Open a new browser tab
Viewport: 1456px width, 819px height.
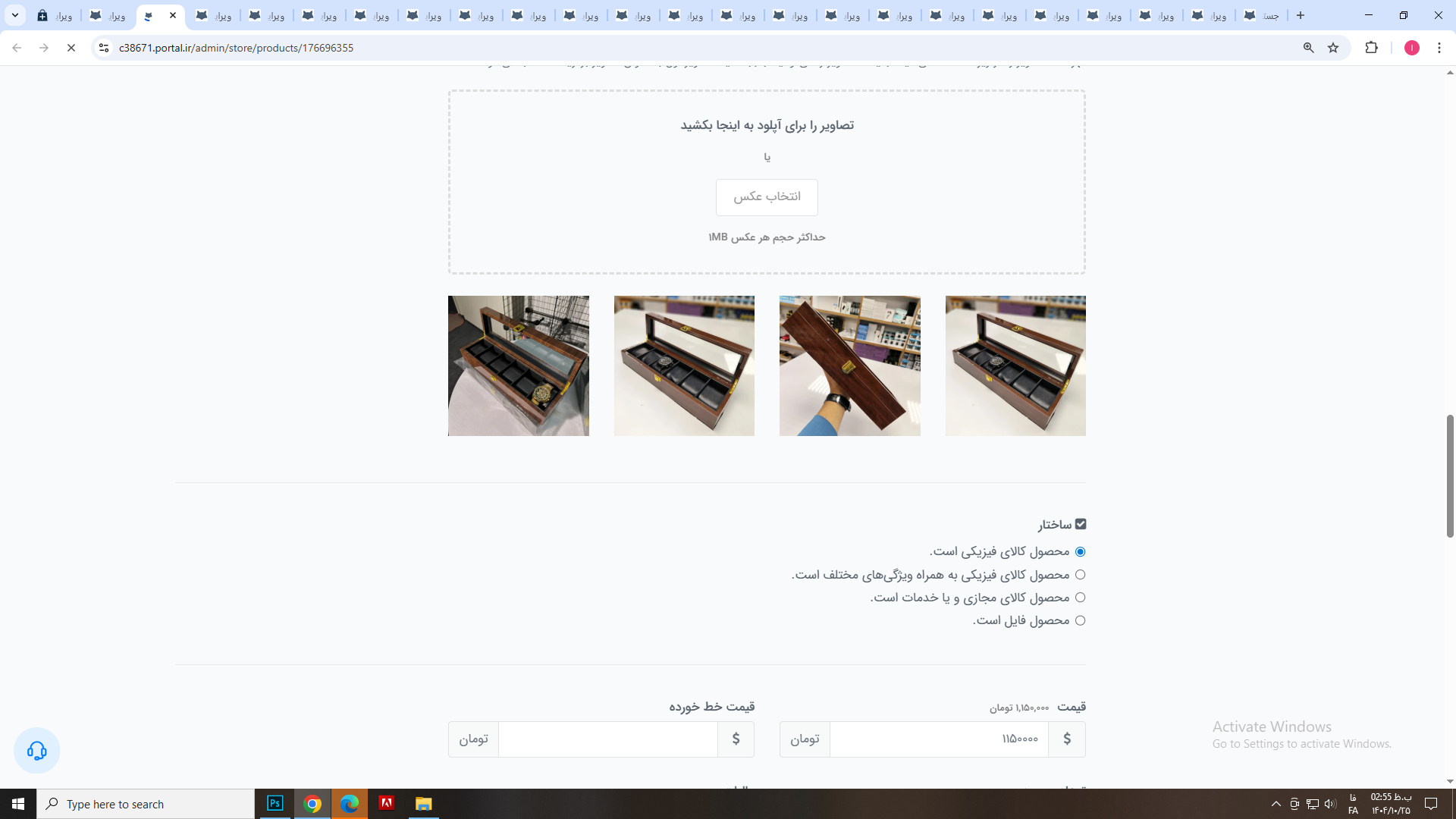pyautogui.click(x=1301, y=15)
